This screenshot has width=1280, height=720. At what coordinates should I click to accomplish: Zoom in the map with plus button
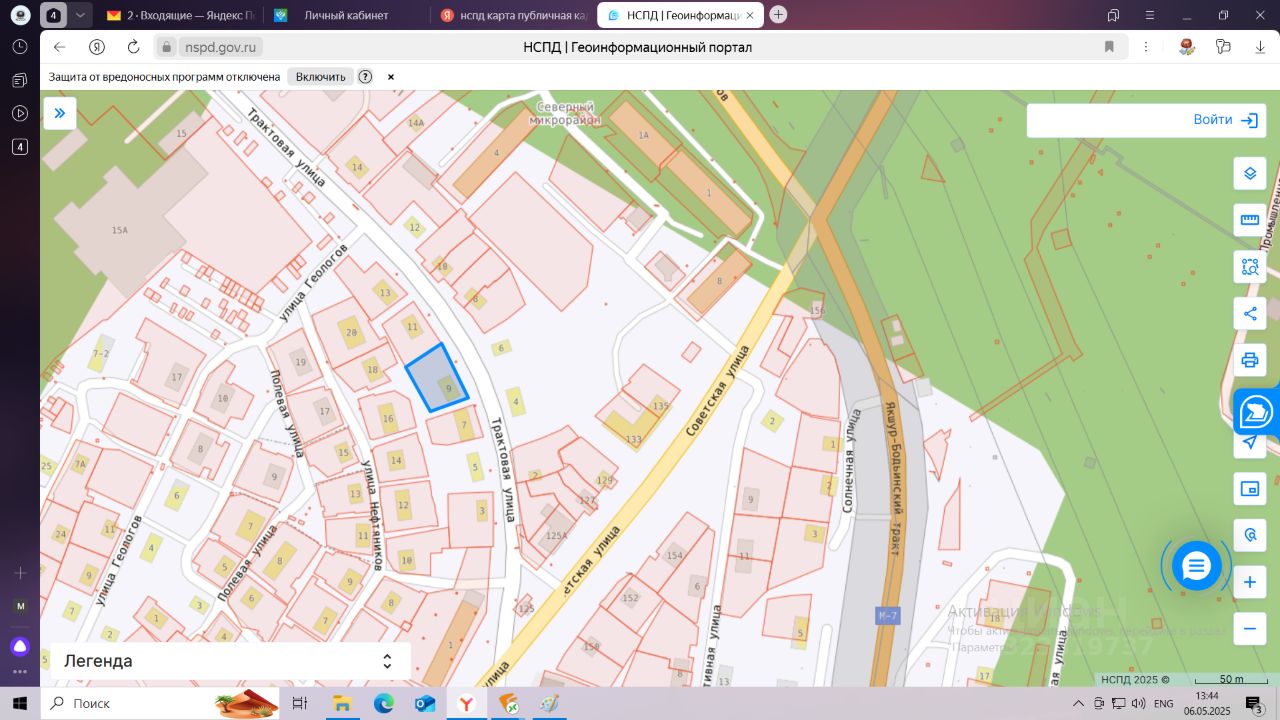[x=1249, y=582]
